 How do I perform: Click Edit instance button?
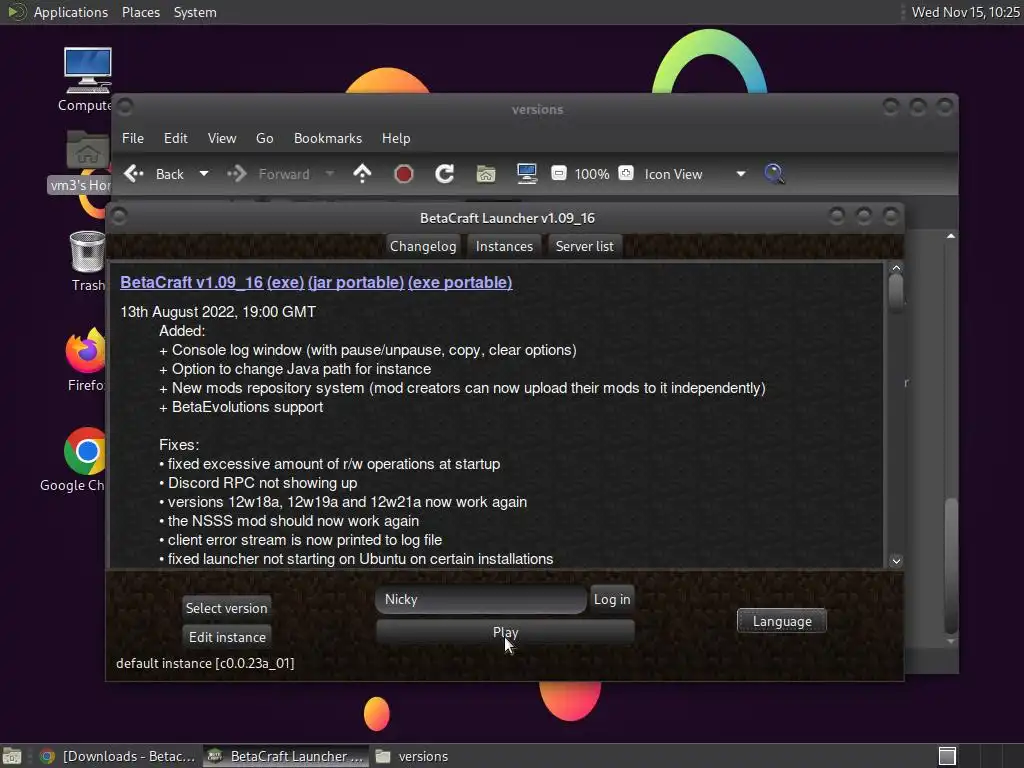(227, 637)
